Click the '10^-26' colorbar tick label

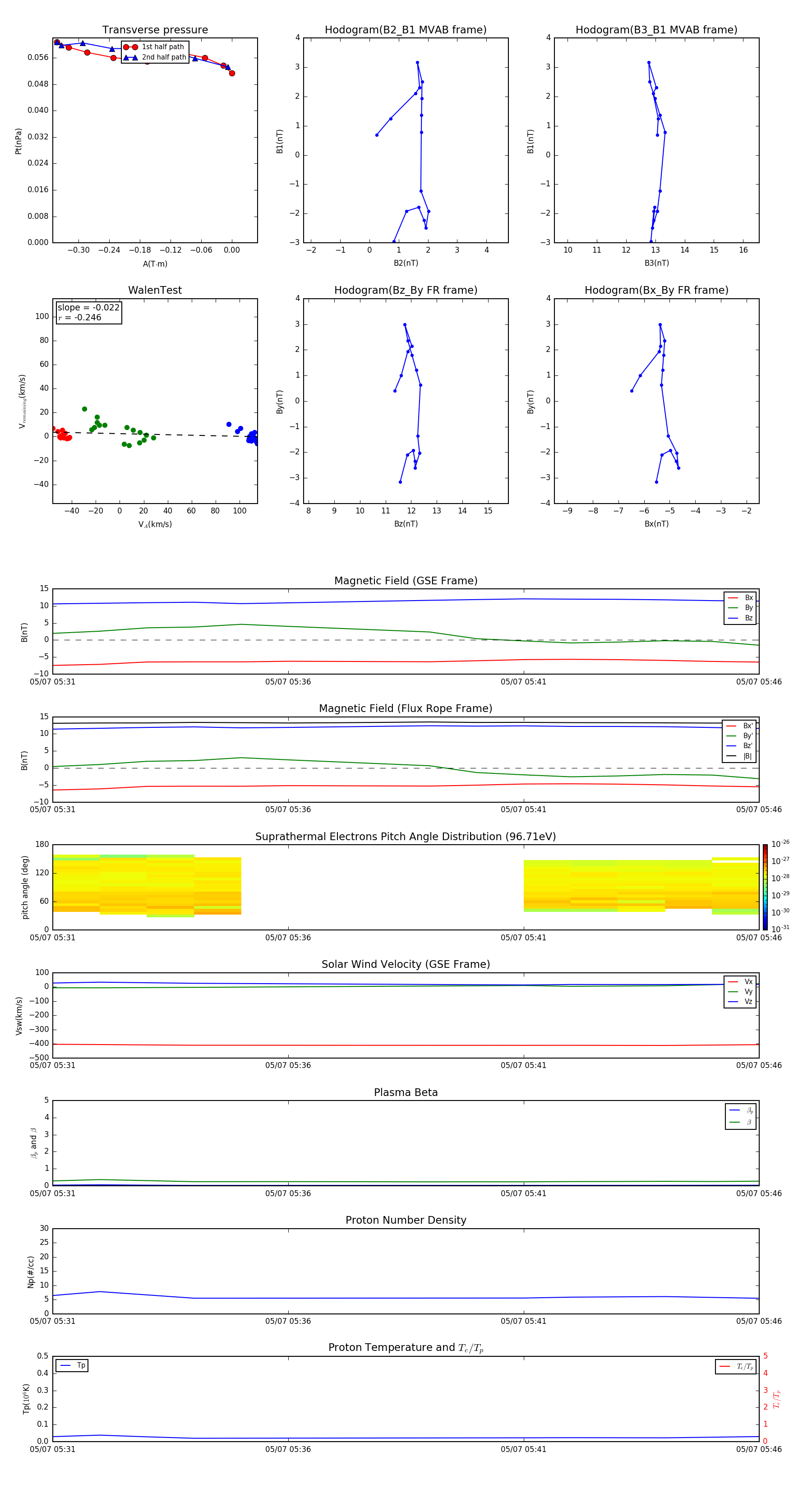coord(780,844)
